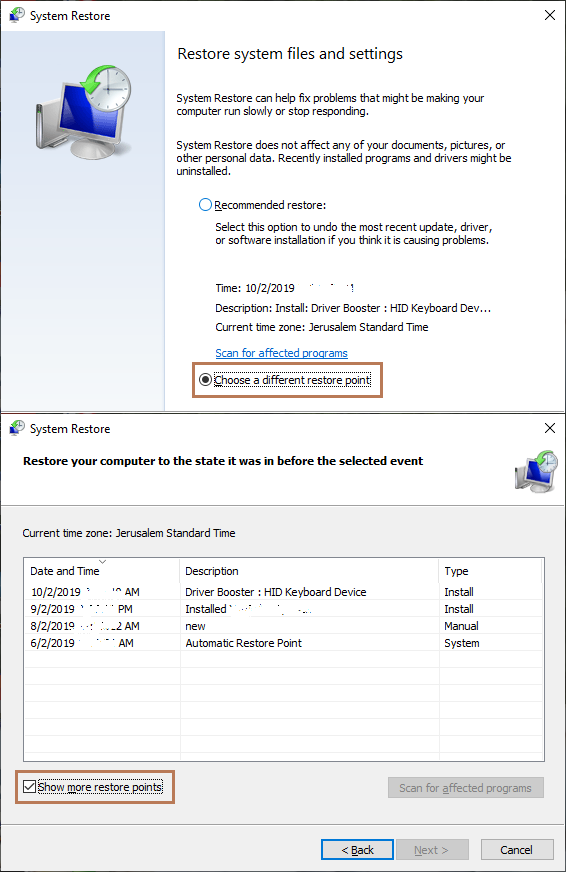Close the upper System Restore dialog
This screenshot has height=872, width=566.
549,16
